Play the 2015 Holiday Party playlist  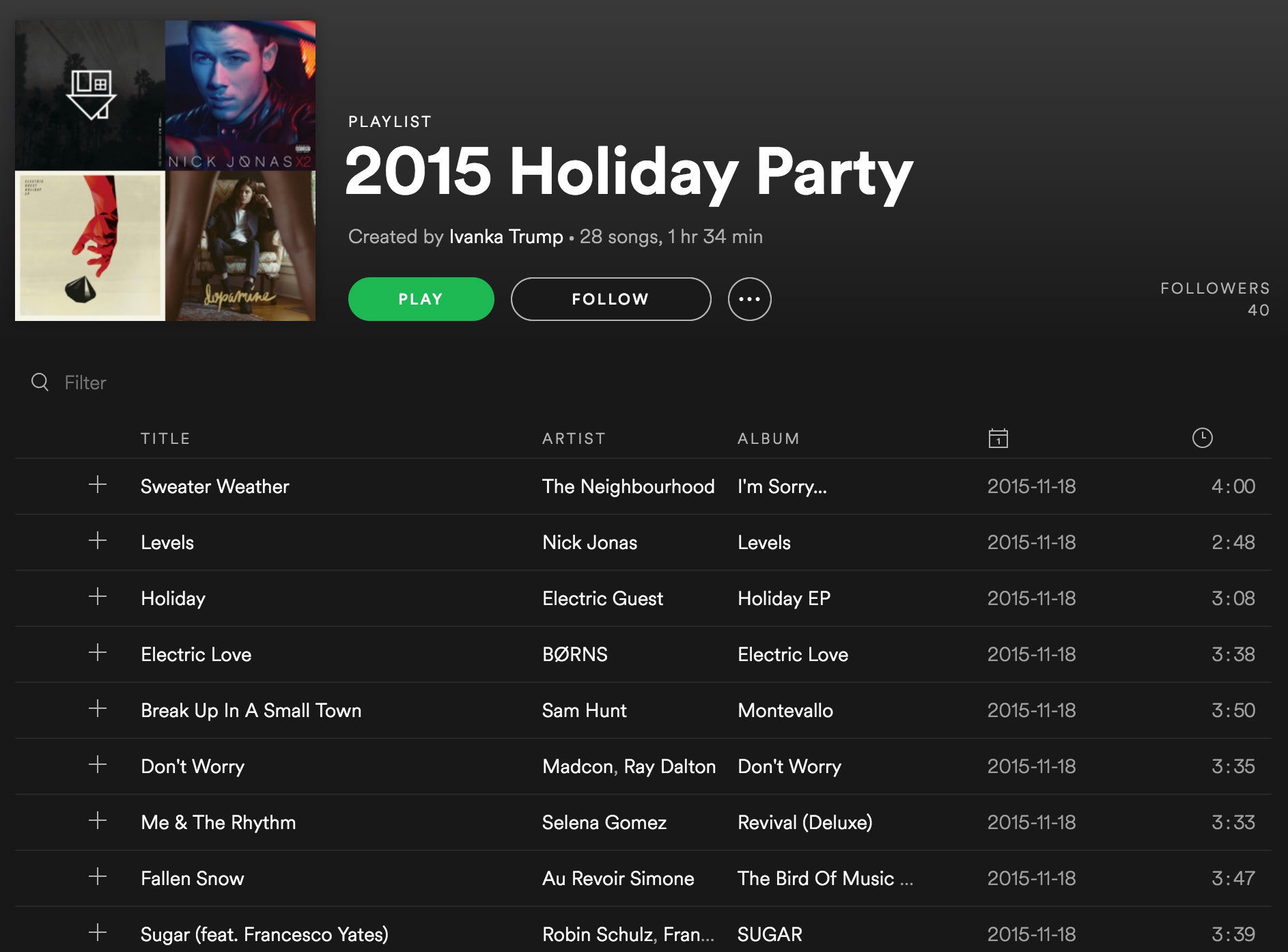click(x=421, y=299)
